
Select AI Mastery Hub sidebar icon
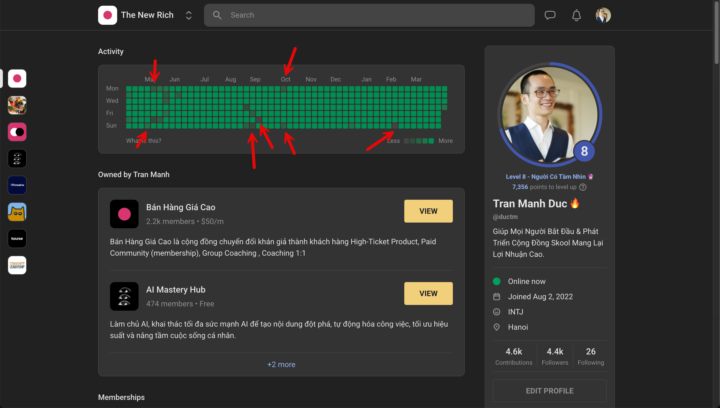click(17, 159)
